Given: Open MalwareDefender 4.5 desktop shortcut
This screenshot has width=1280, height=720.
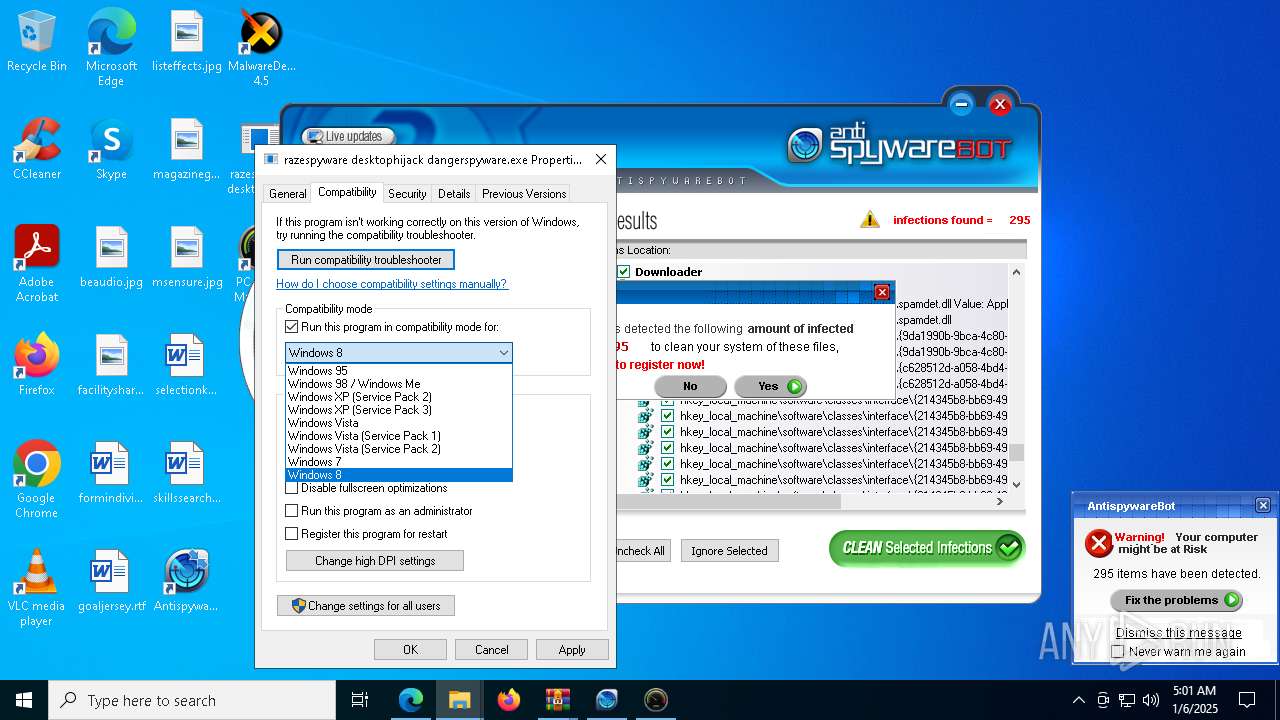Looking at the screenshot, I should click(261, 47).
